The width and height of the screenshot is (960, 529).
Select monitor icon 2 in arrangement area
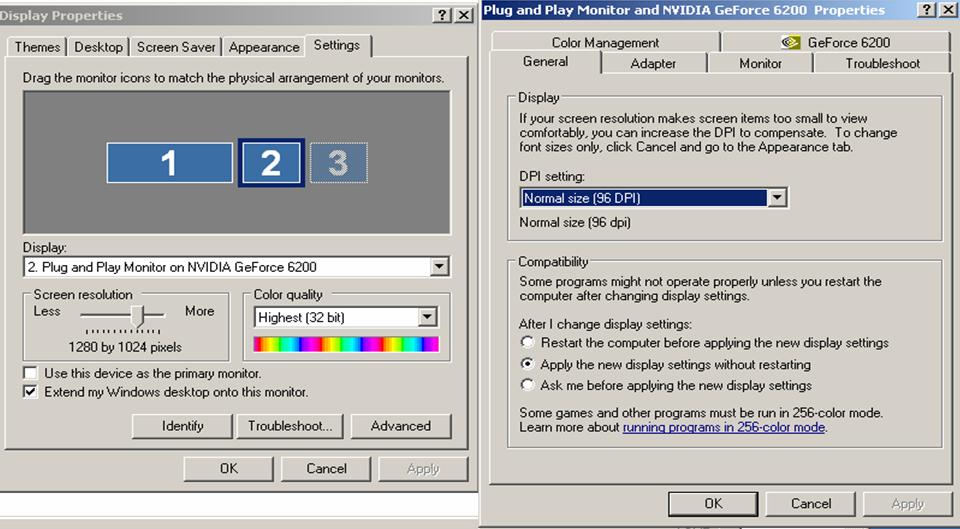point(271,163)
